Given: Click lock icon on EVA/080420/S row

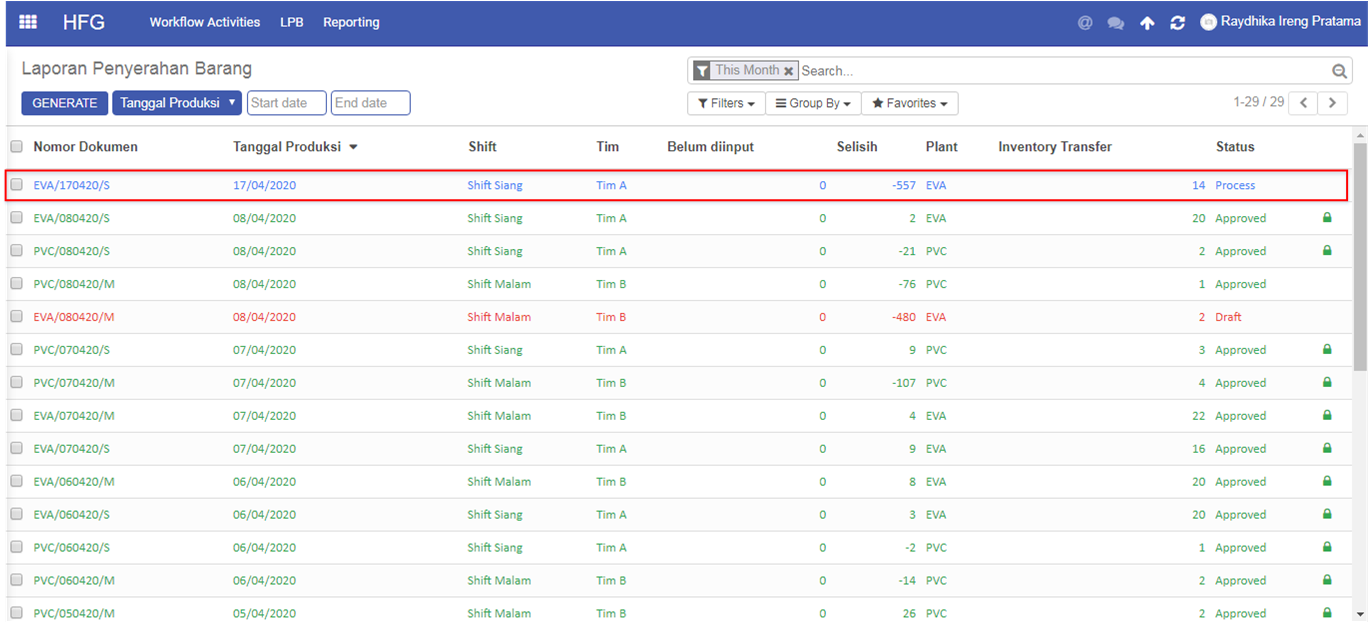Looking at the screenshot, I should coord(1327,218).
